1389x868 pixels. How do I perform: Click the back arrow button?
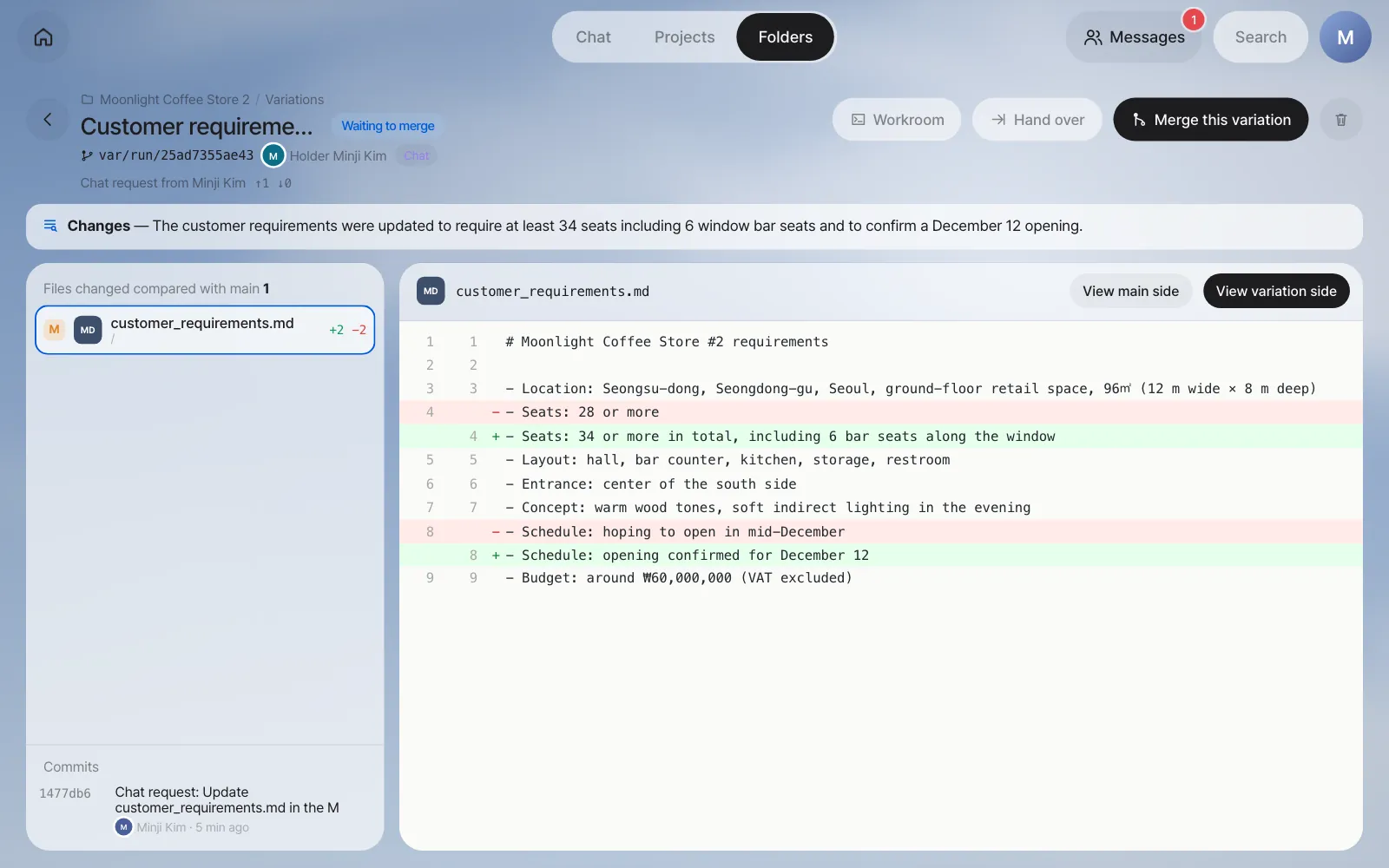(x=48, y=120)
